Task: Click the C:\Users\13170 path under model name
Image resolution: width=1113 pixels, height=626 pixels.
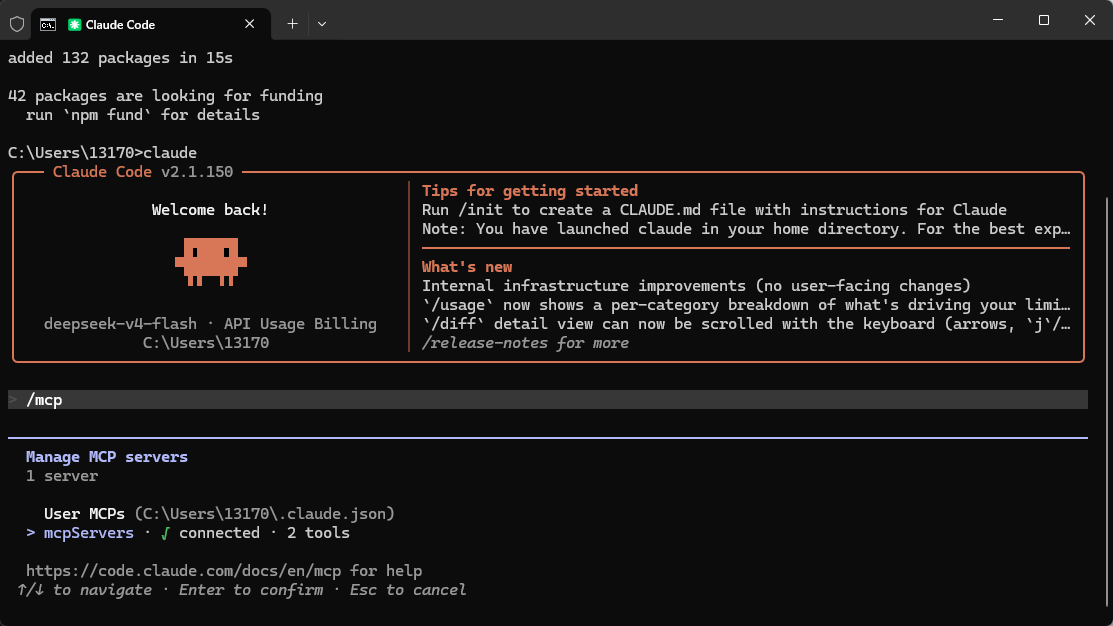Action: (x=206, y=343)
